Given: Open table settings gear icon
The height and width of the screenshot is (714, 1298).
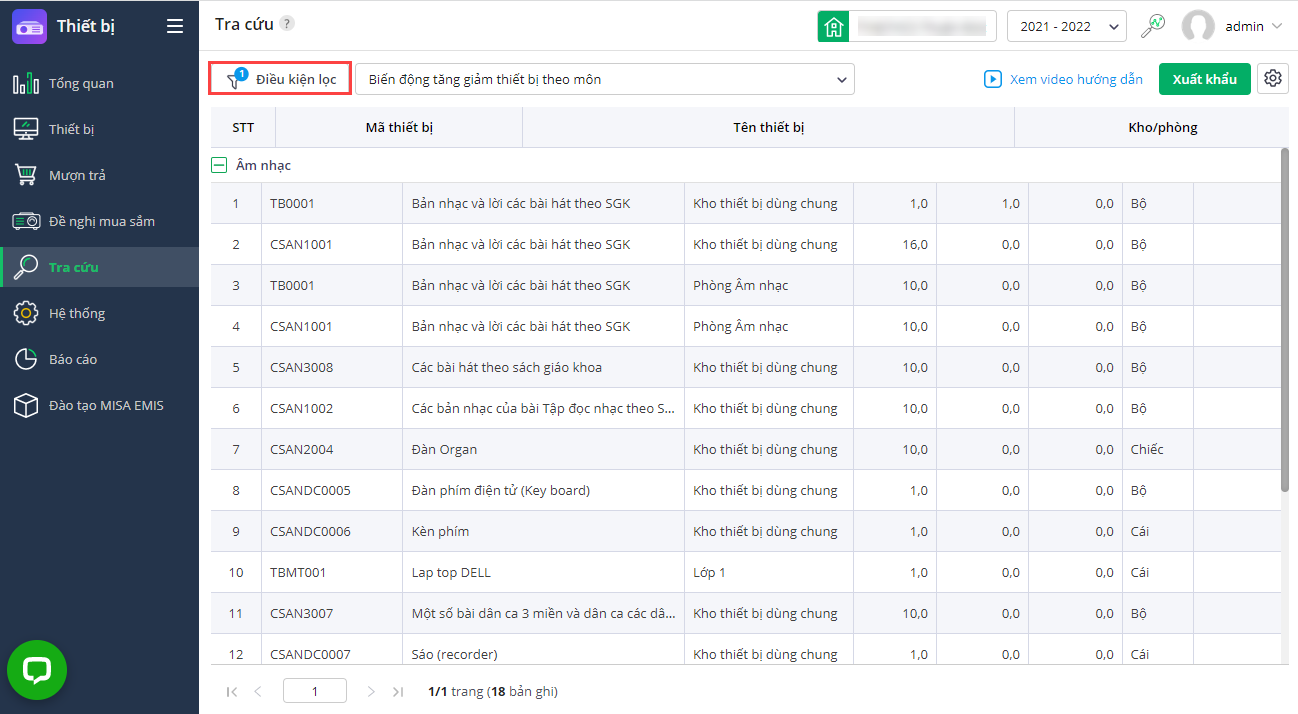Looking at the screenshot, I should pyautogui.click(x=1273, y=79).
